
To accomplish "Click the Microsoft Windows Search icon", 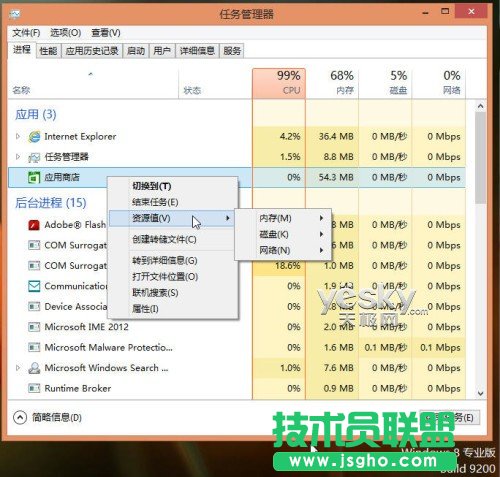I will [34, 368].
